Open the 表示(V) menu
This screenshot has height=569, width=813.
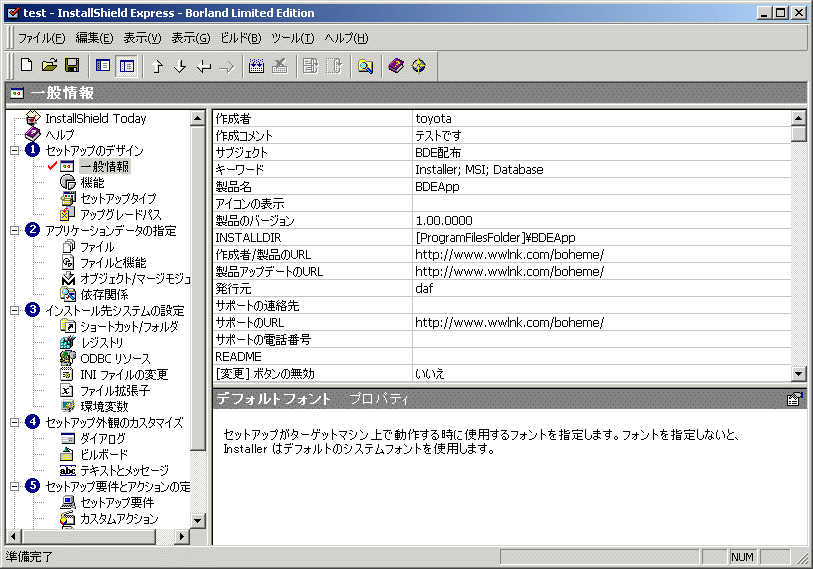pos(142,38)
